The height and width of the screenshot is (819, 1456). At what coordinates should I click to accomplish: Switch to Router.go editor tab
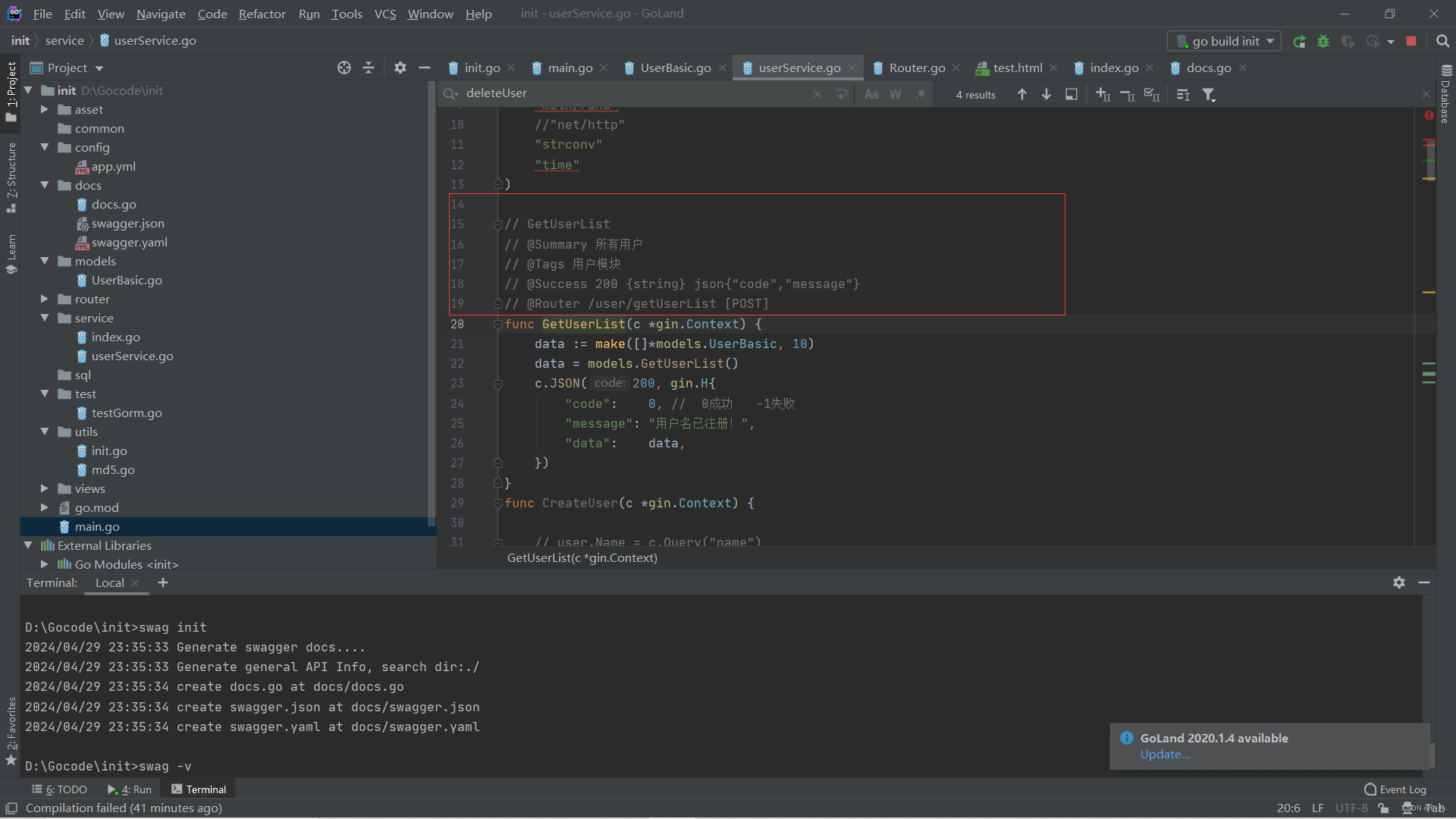[x=916, y=67]
